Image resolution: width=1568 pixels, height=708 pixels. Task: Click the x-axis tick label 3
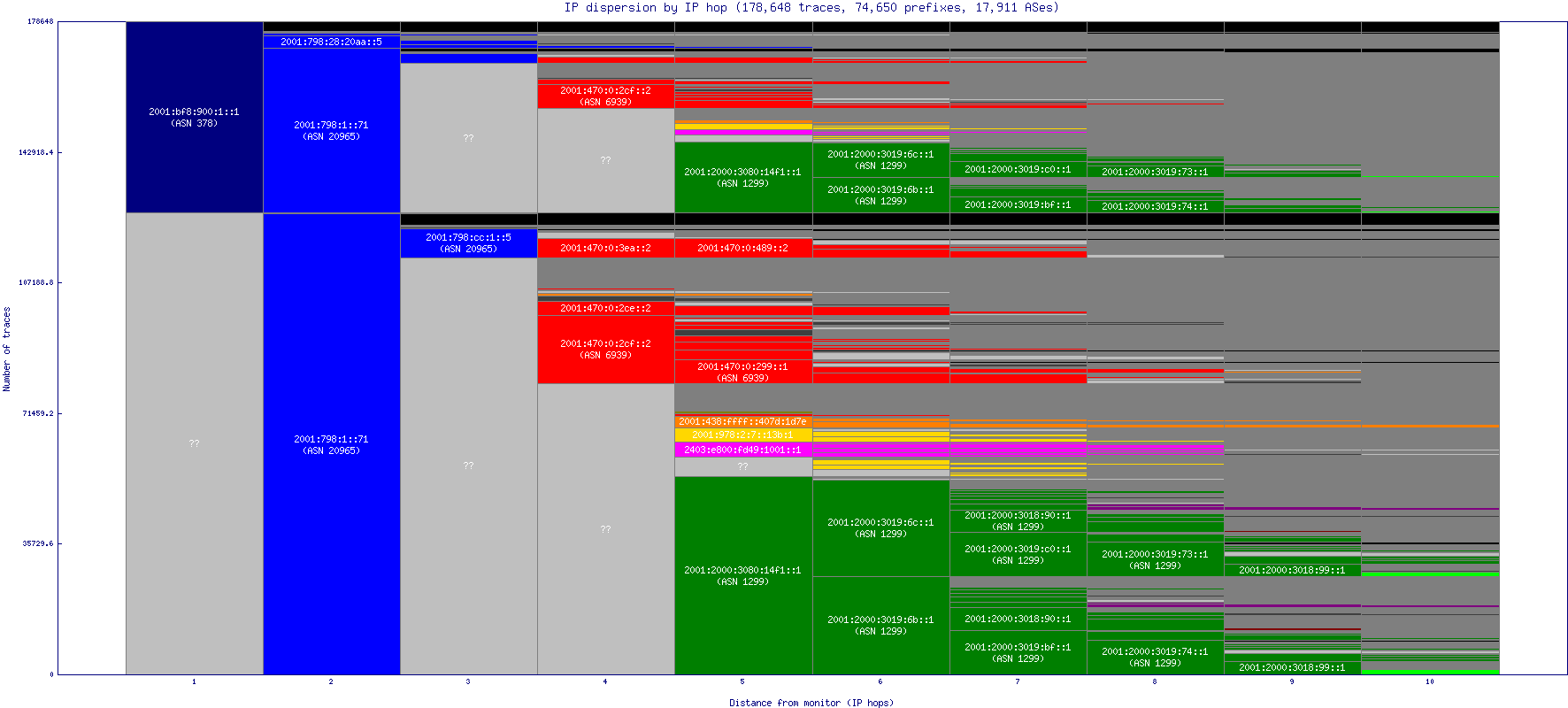click(468, 681)
